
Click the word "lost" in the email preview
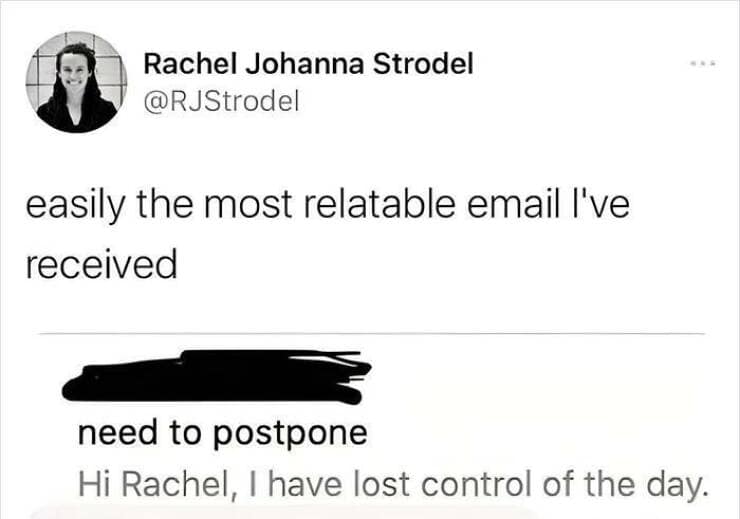(x=385, y=485)
